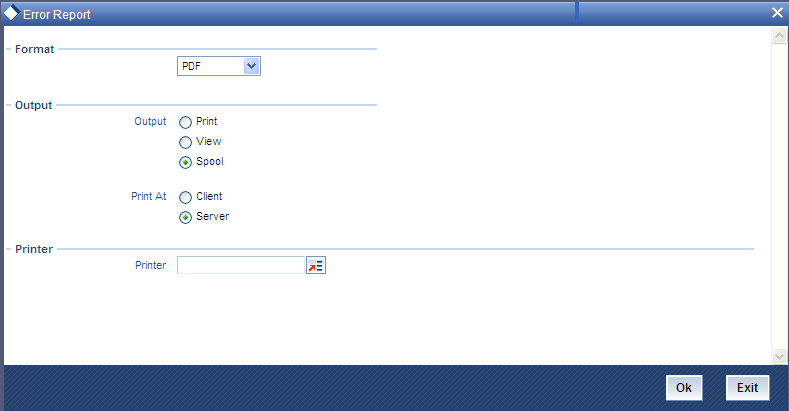Click the Error Report title bar text
The width and height of the screenshot is (789, 411).
pyautogui.click(x=57, y=15)
